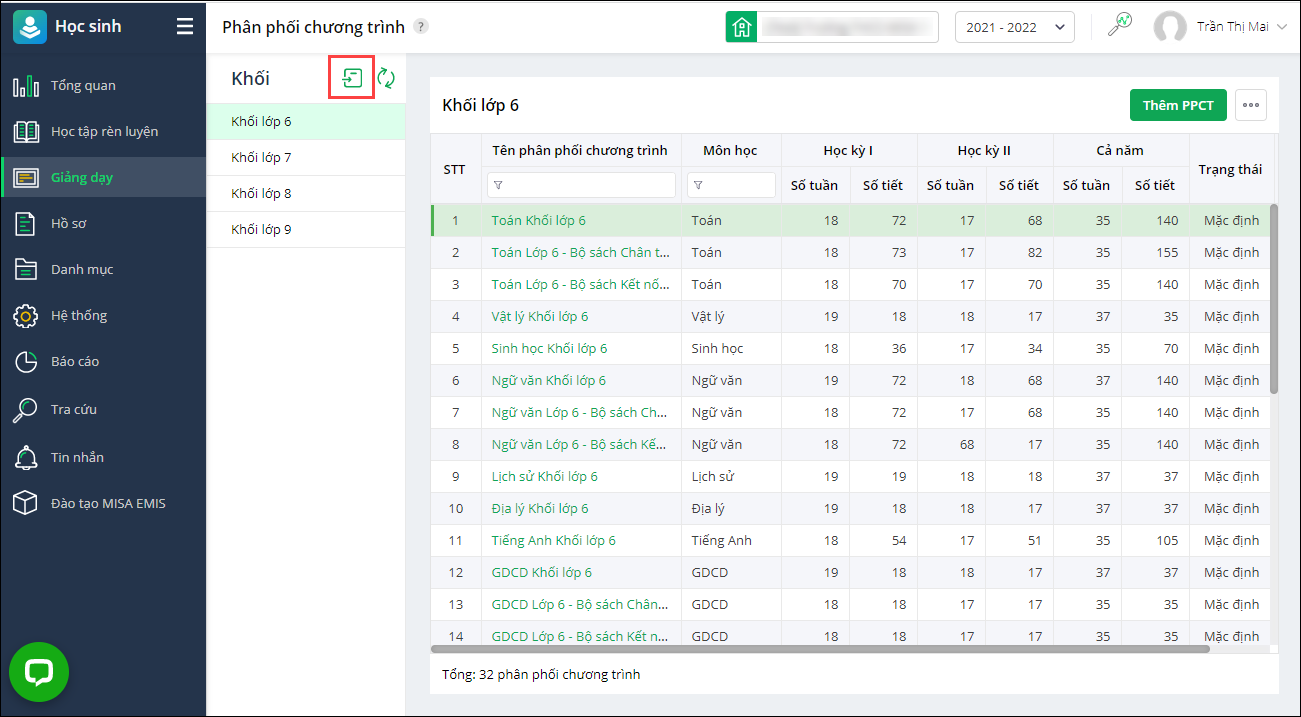
Task: Click the Danh mục folder icon
Action: click(26, 270)
